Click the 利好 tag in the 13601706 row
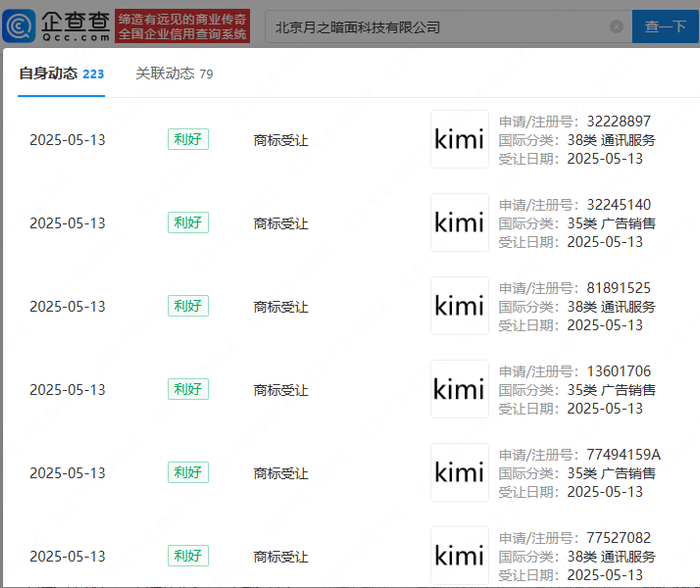700x588 pixels. click(188, 389)
